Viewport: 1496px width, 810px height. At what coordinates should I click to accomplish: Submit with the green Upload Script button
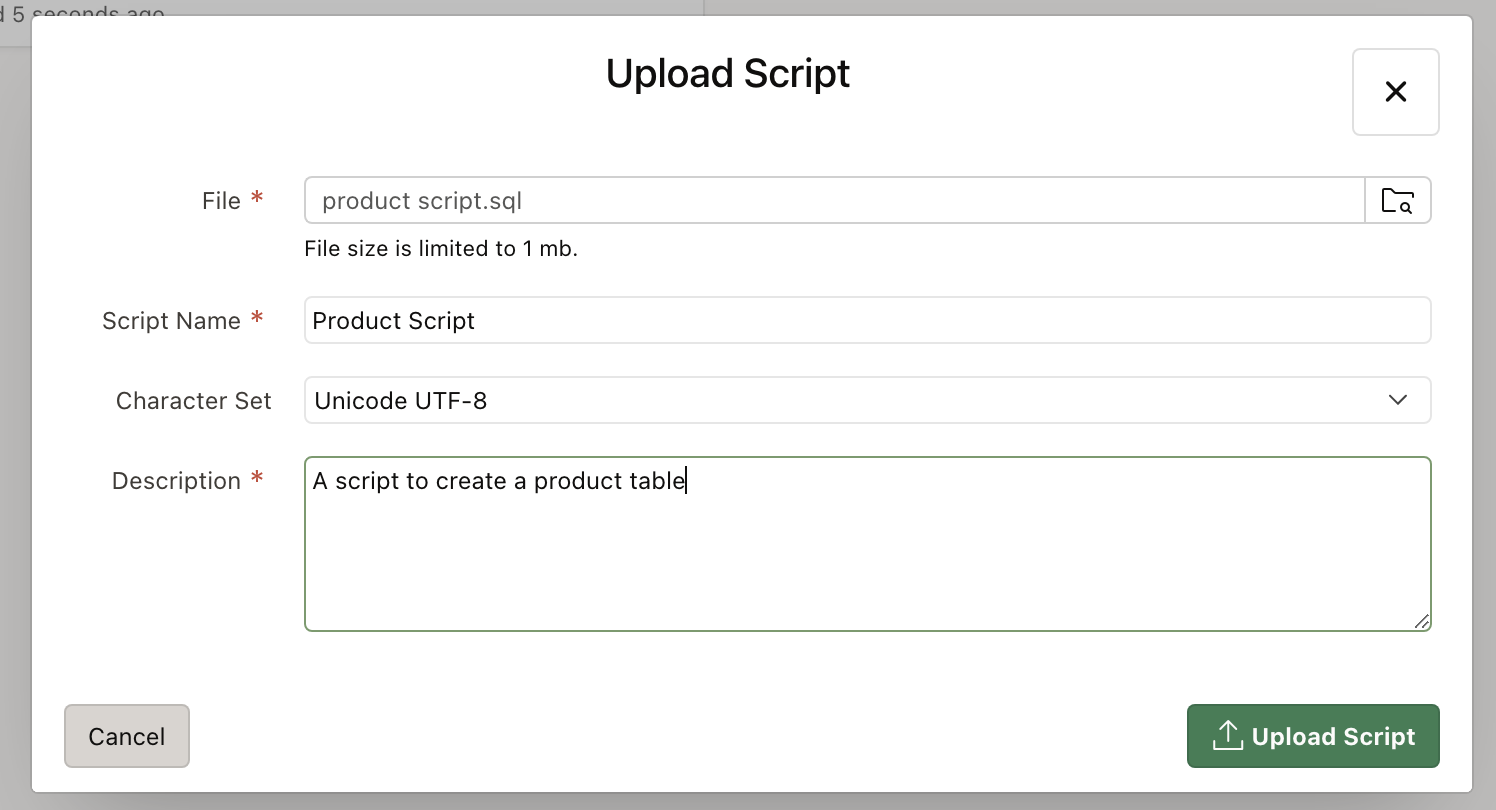coord(1312,737)
